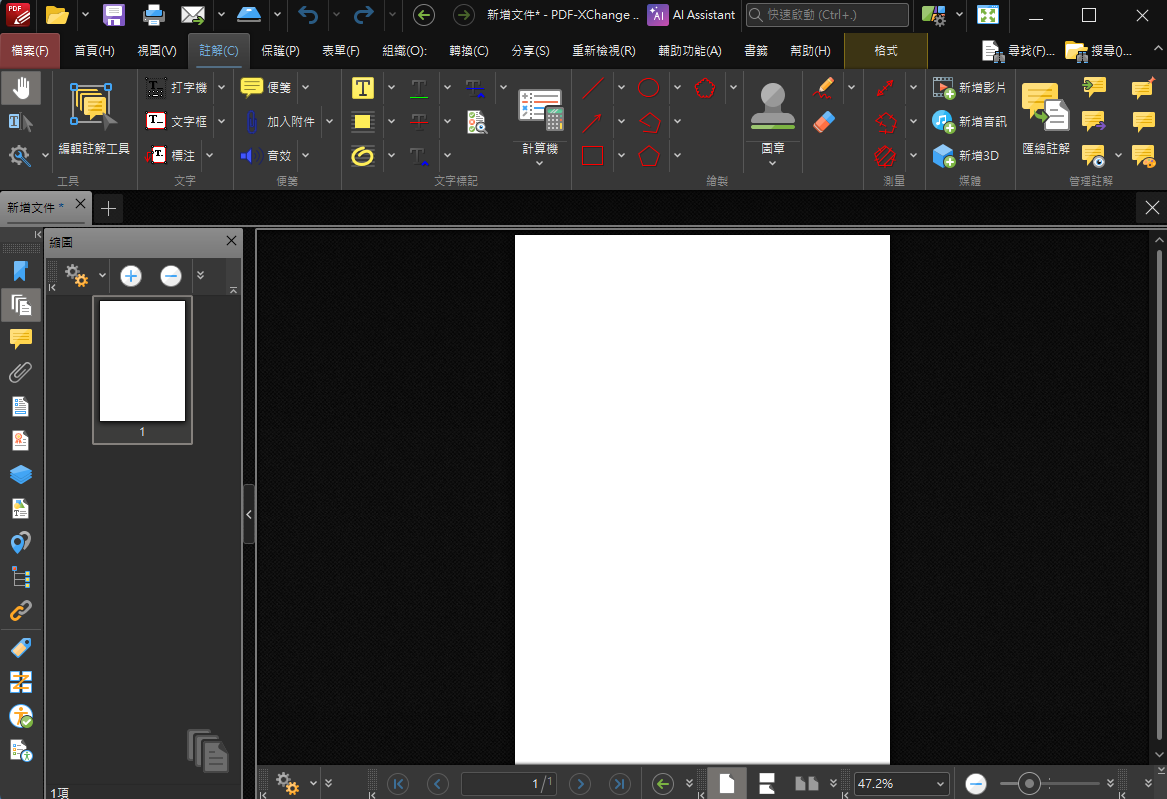Select the green Underline text tool
The height and width of the screenshot is (799, 1167).
coord(419,88)
